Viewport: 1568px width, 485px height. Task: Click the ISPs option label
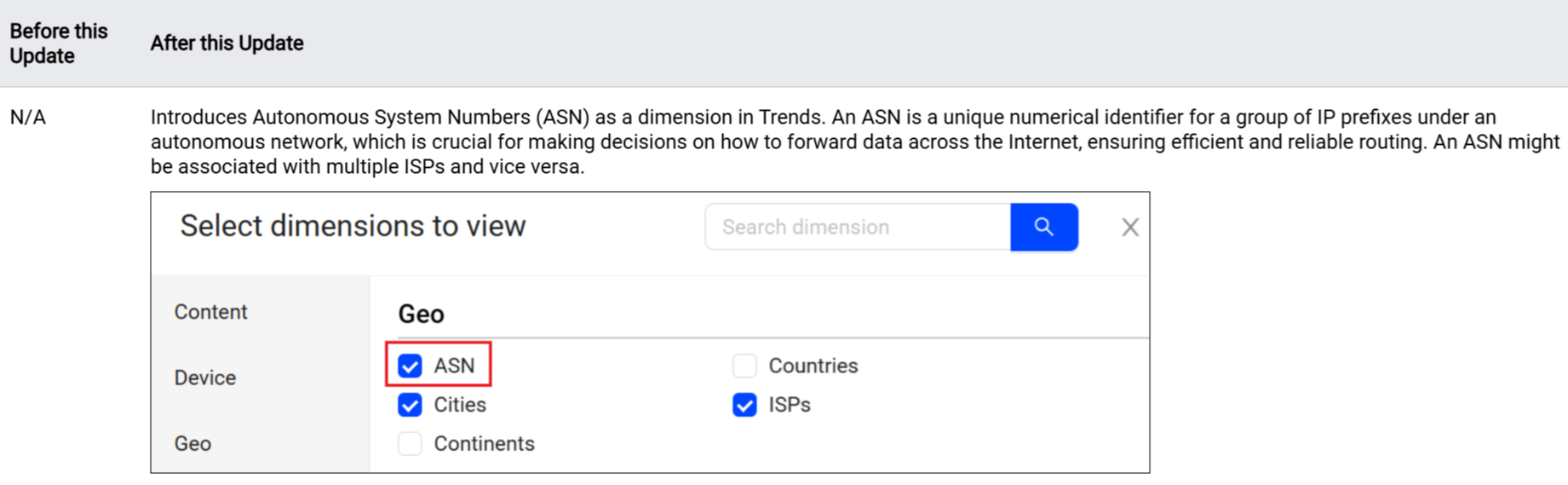(790, 405)
